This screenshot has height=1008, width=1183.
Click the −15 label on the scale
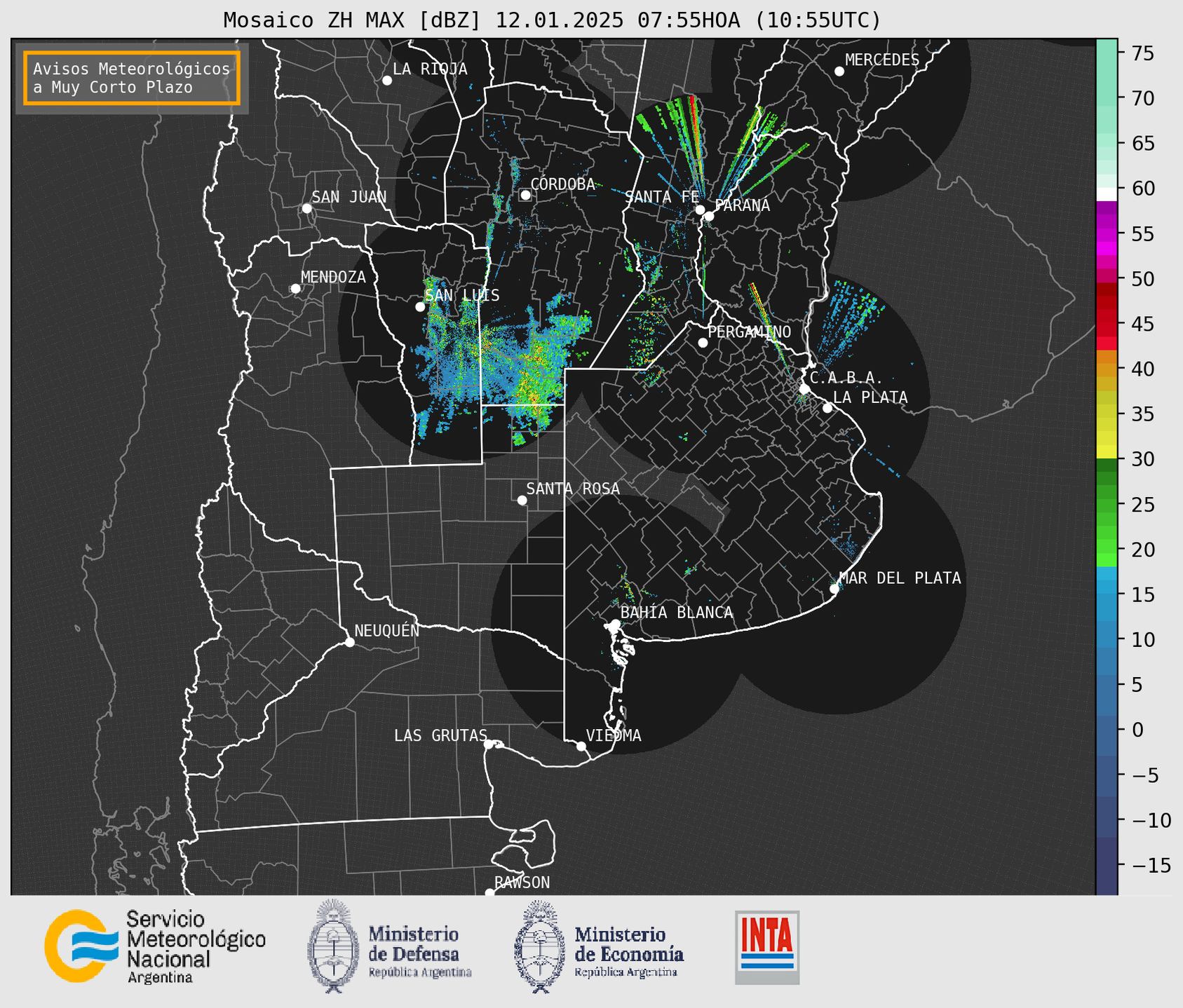1151,865
